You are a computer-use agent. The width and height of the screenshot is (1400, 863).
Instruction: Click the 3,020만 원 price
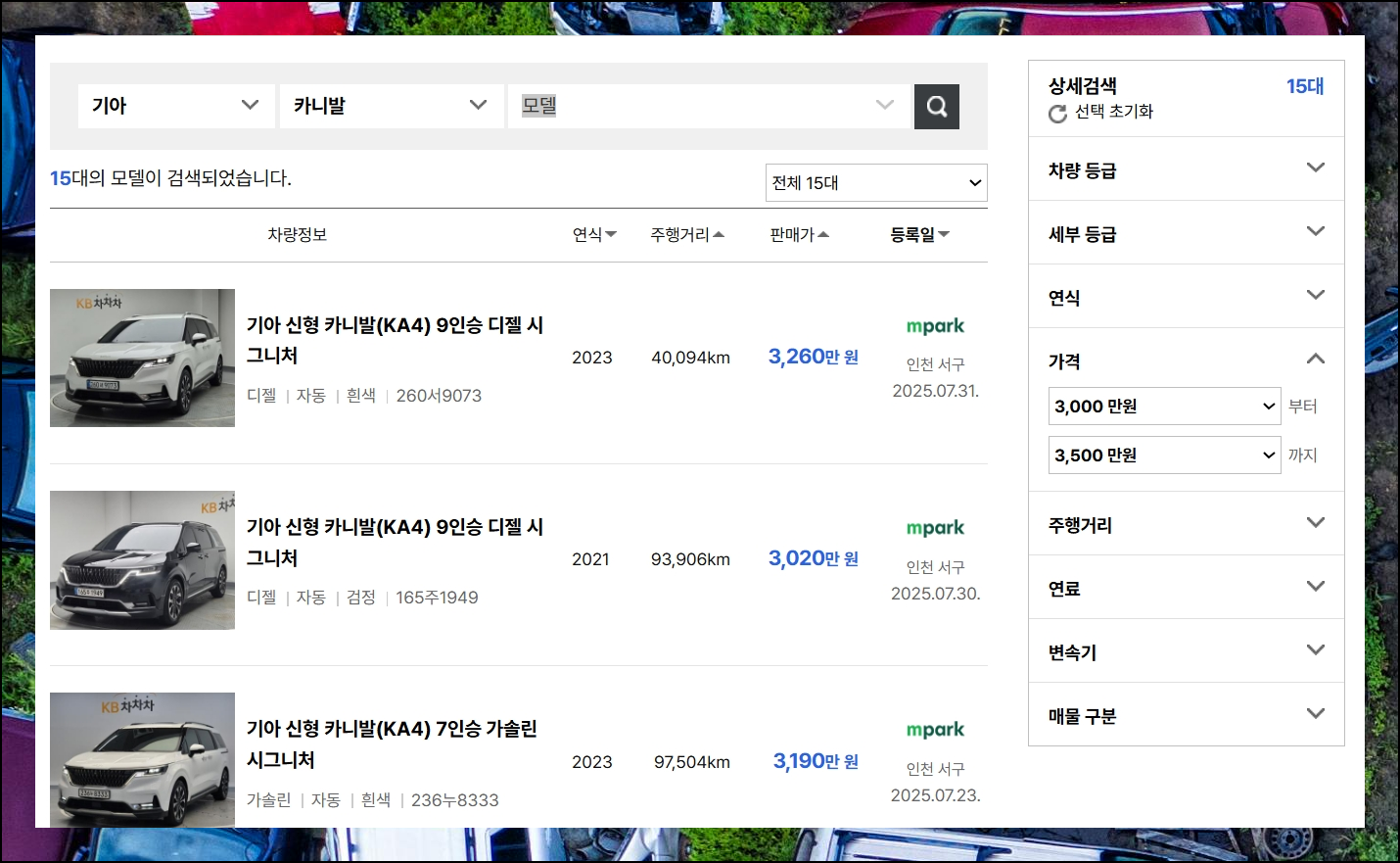pyautogui.click(x=814, y=558)
